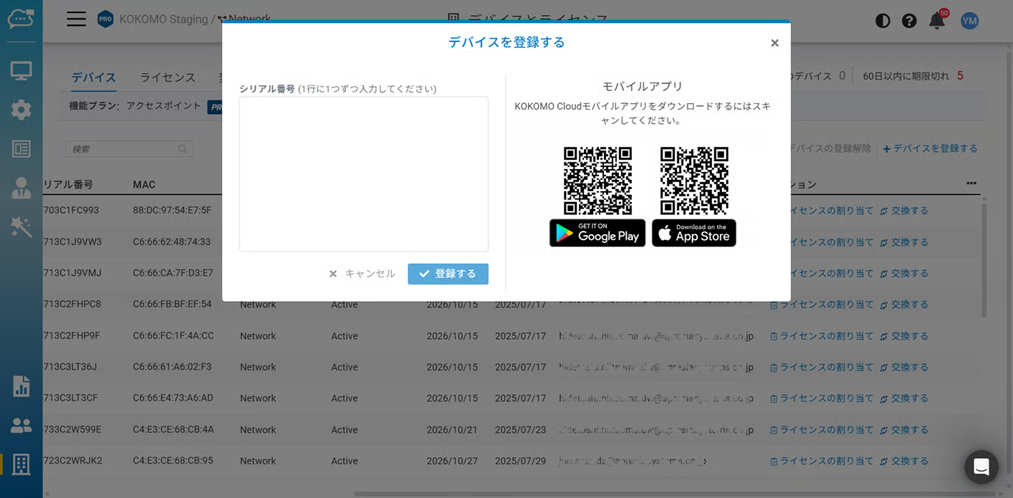Open the wand tools icon in sidebar

[x=21, y=226]
